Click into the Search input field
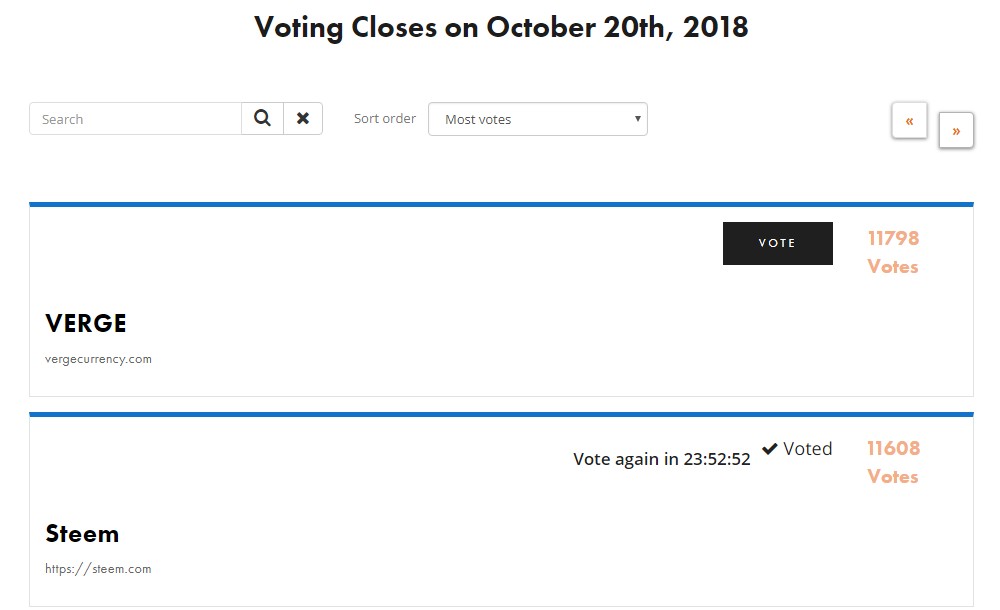Viewport: 1000px width, 610px height. tap(135, 119)
